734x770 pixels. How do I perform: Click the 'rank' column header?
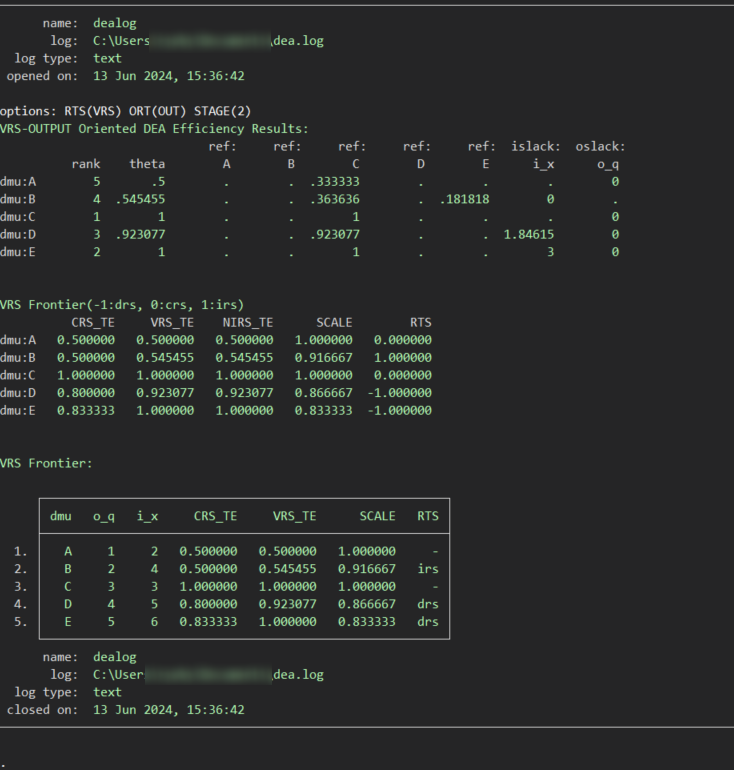[x=86, y=164]
